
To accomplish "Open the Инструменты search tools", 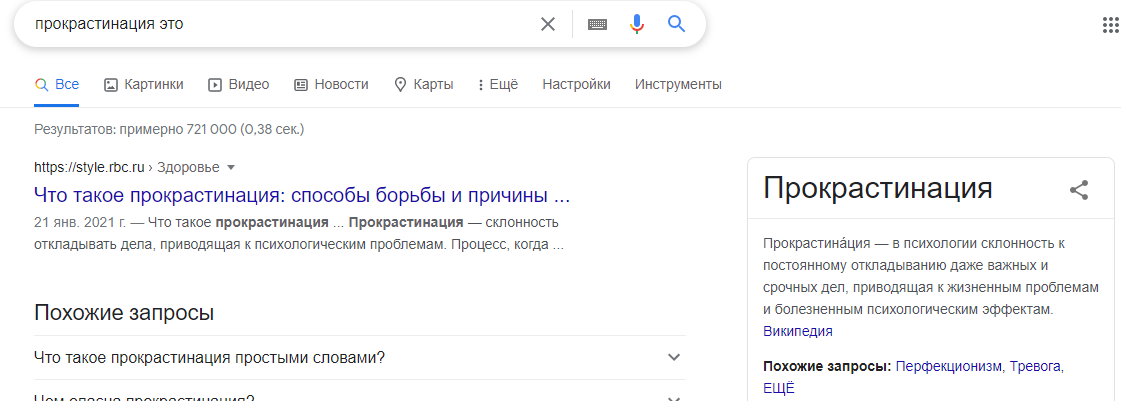I will [678, 84].
